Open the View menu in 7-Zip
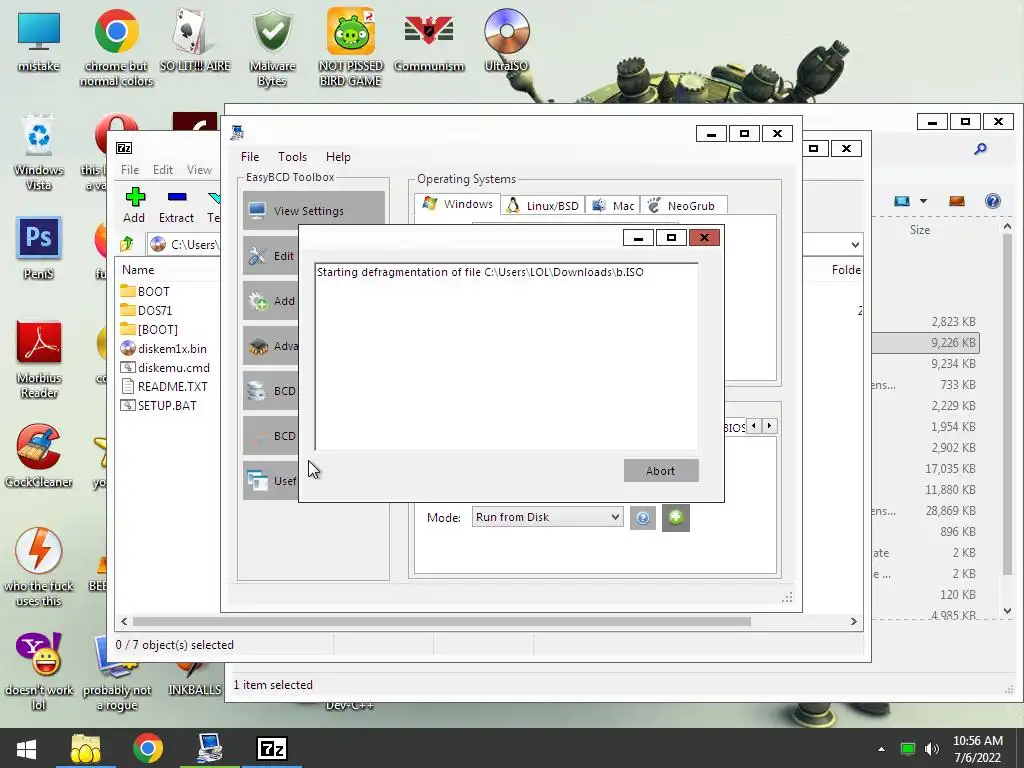Viewport: 1024px width, 768px height. [199, 170]
